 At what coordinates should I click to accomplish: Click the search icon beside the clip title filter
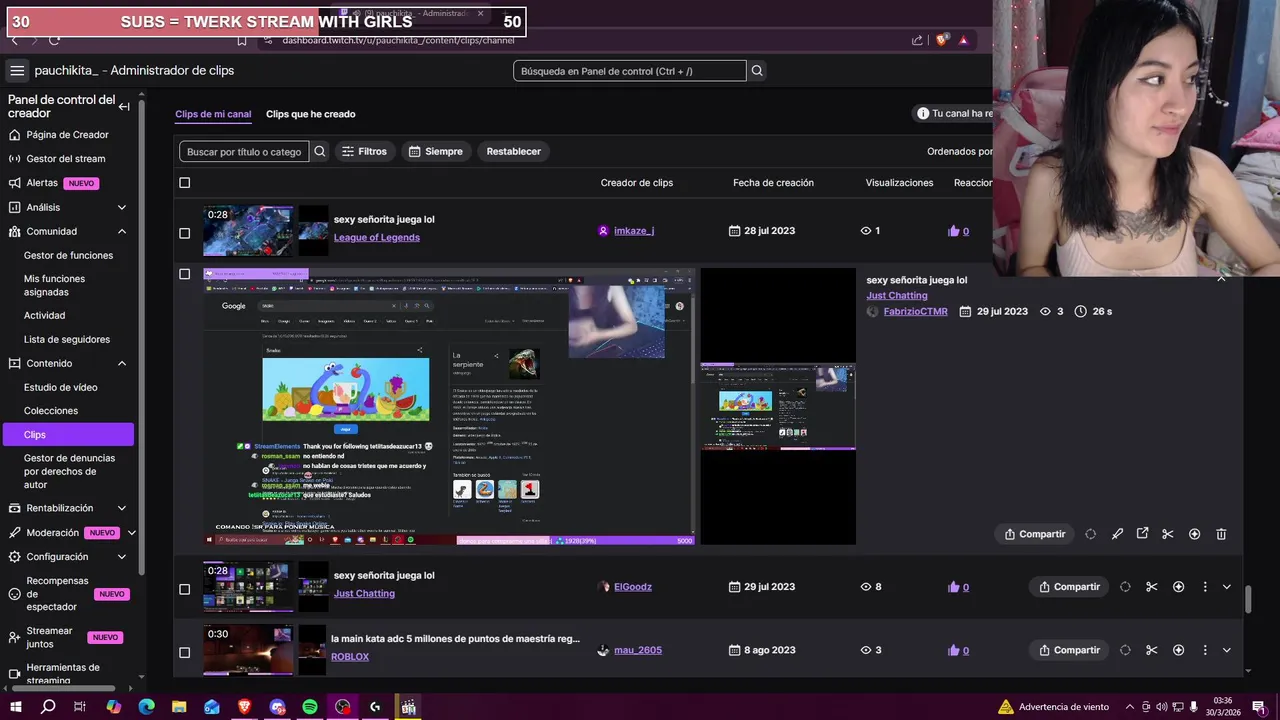(x=320, y=152)
